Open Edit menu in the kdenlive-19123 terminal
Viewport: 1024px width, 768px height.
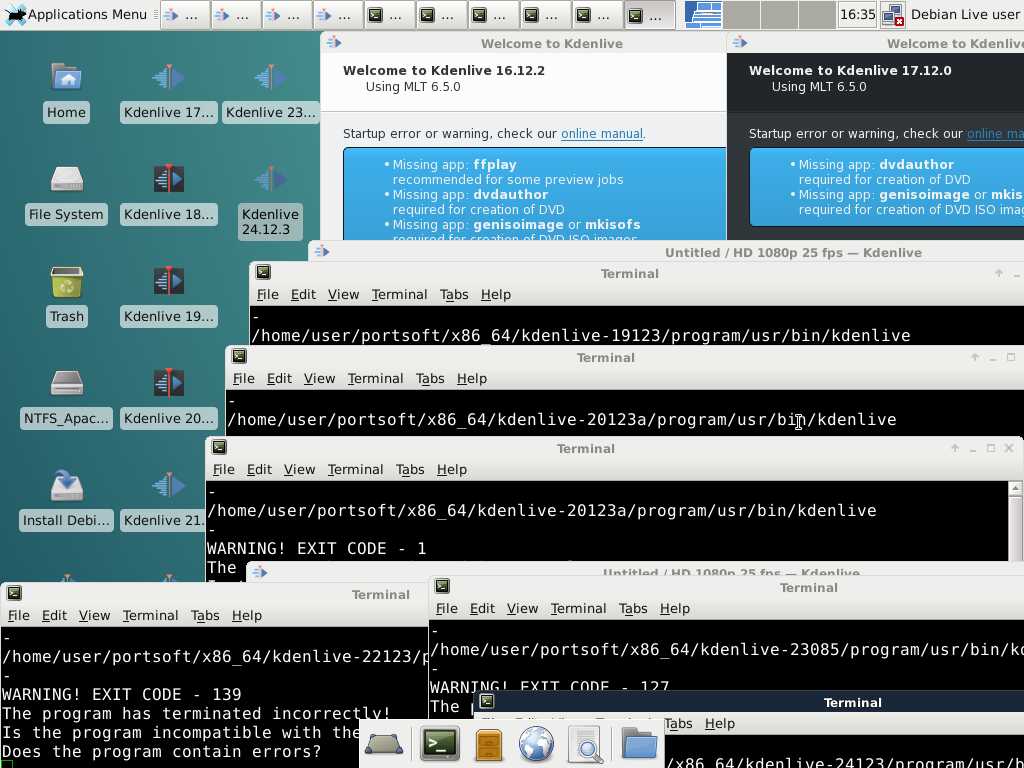[303, 295]
